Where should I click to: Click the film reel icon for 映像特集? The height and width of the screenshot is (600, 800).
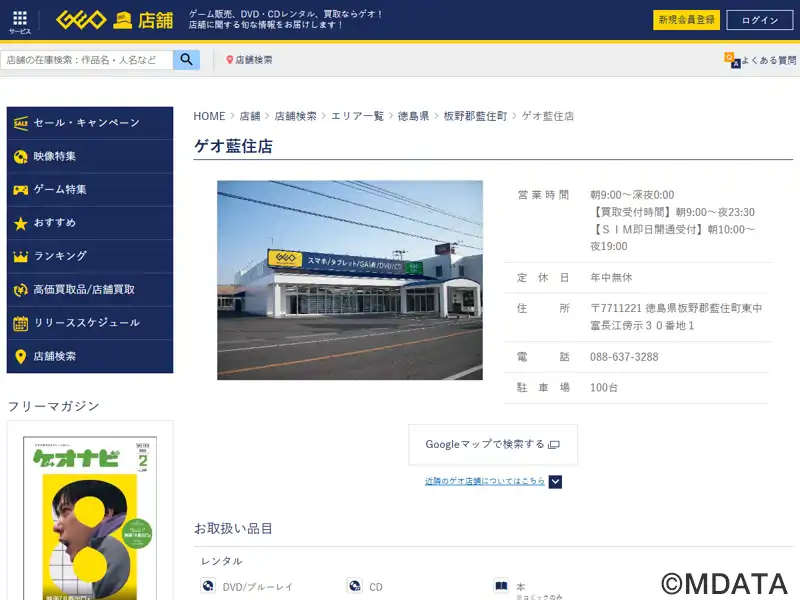pyautogui.click(x=21, y=157)
